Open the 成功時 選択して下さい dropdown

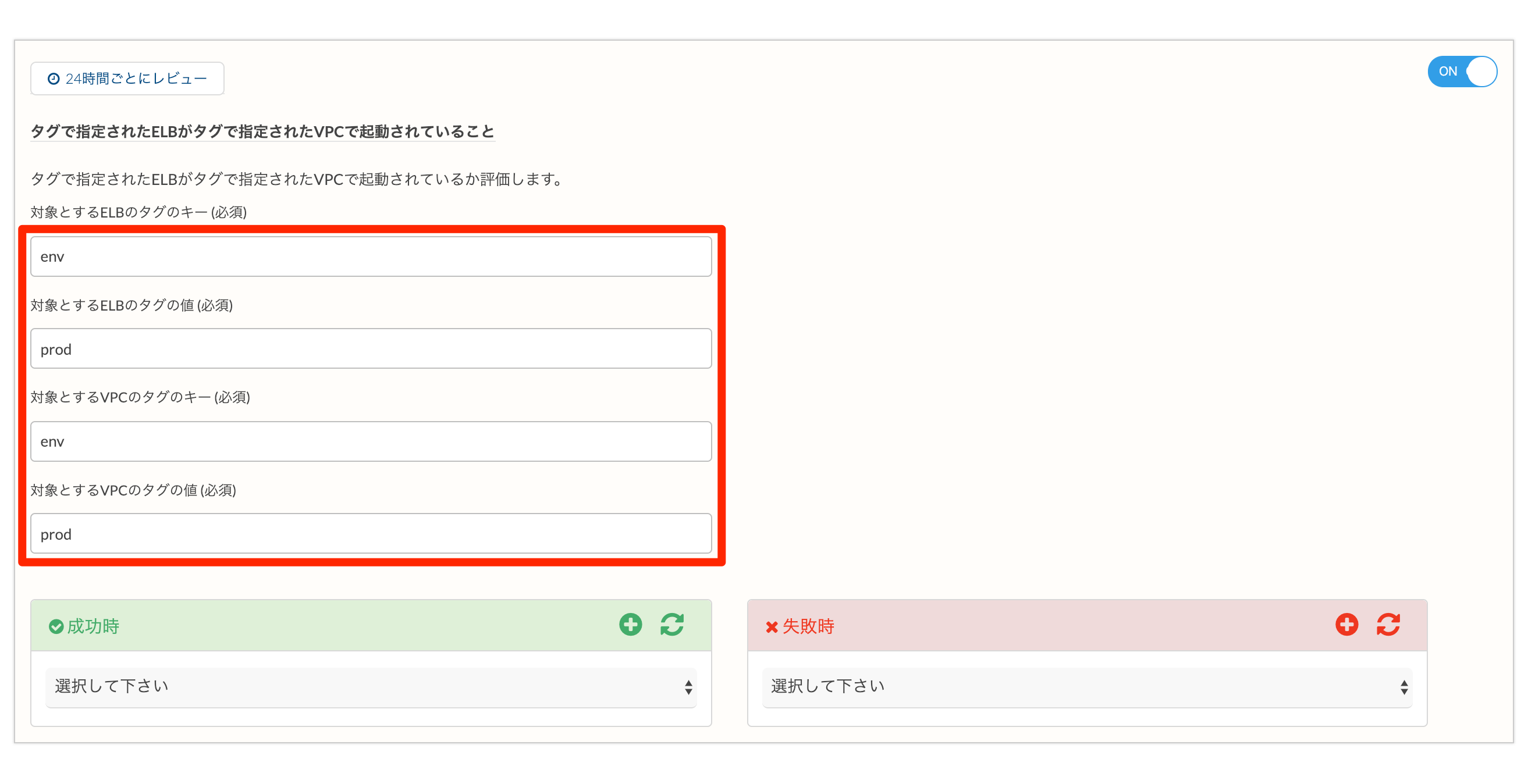pyautogui.click(x=371, y=687)
